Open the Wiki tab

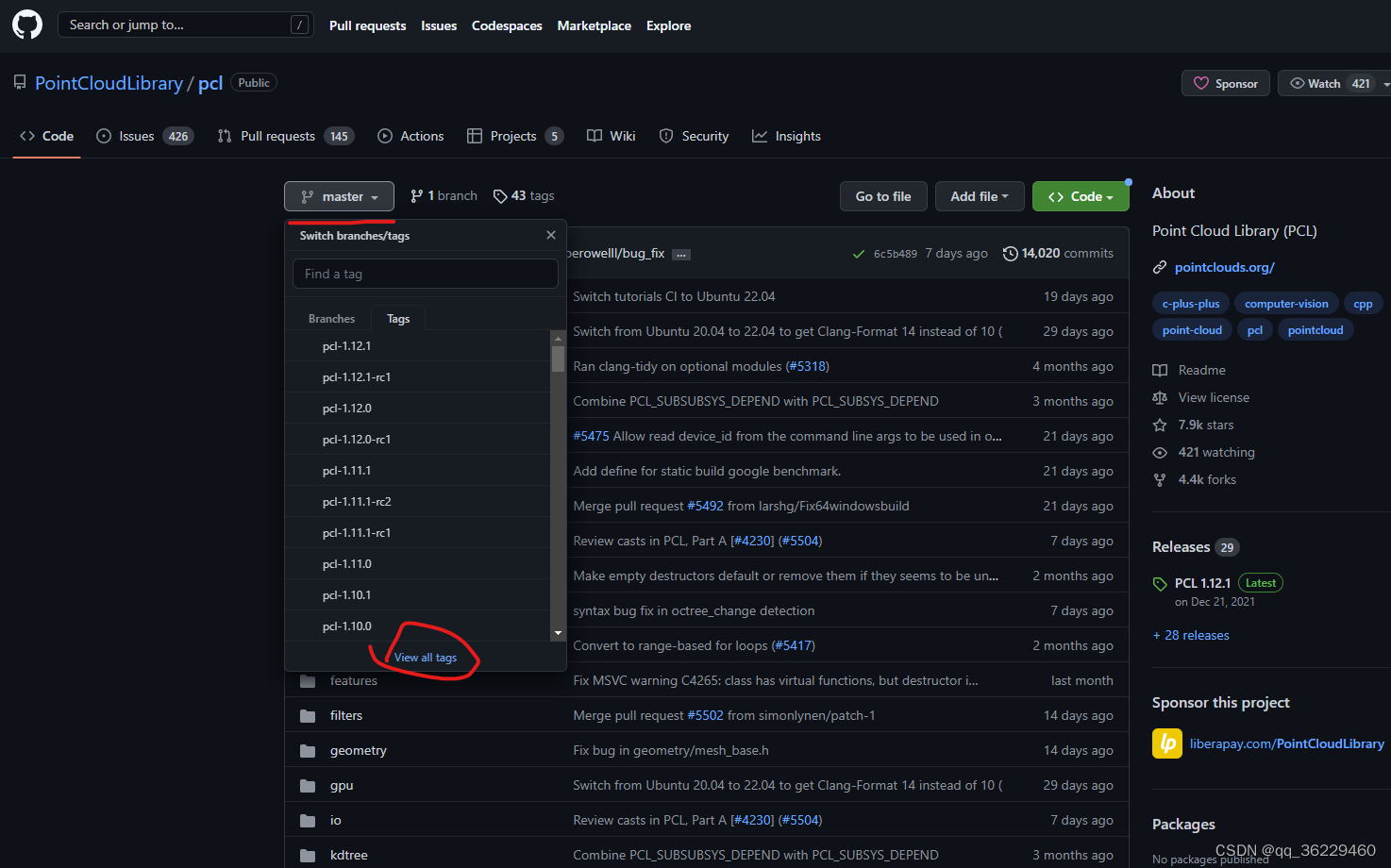coord(612,136)
